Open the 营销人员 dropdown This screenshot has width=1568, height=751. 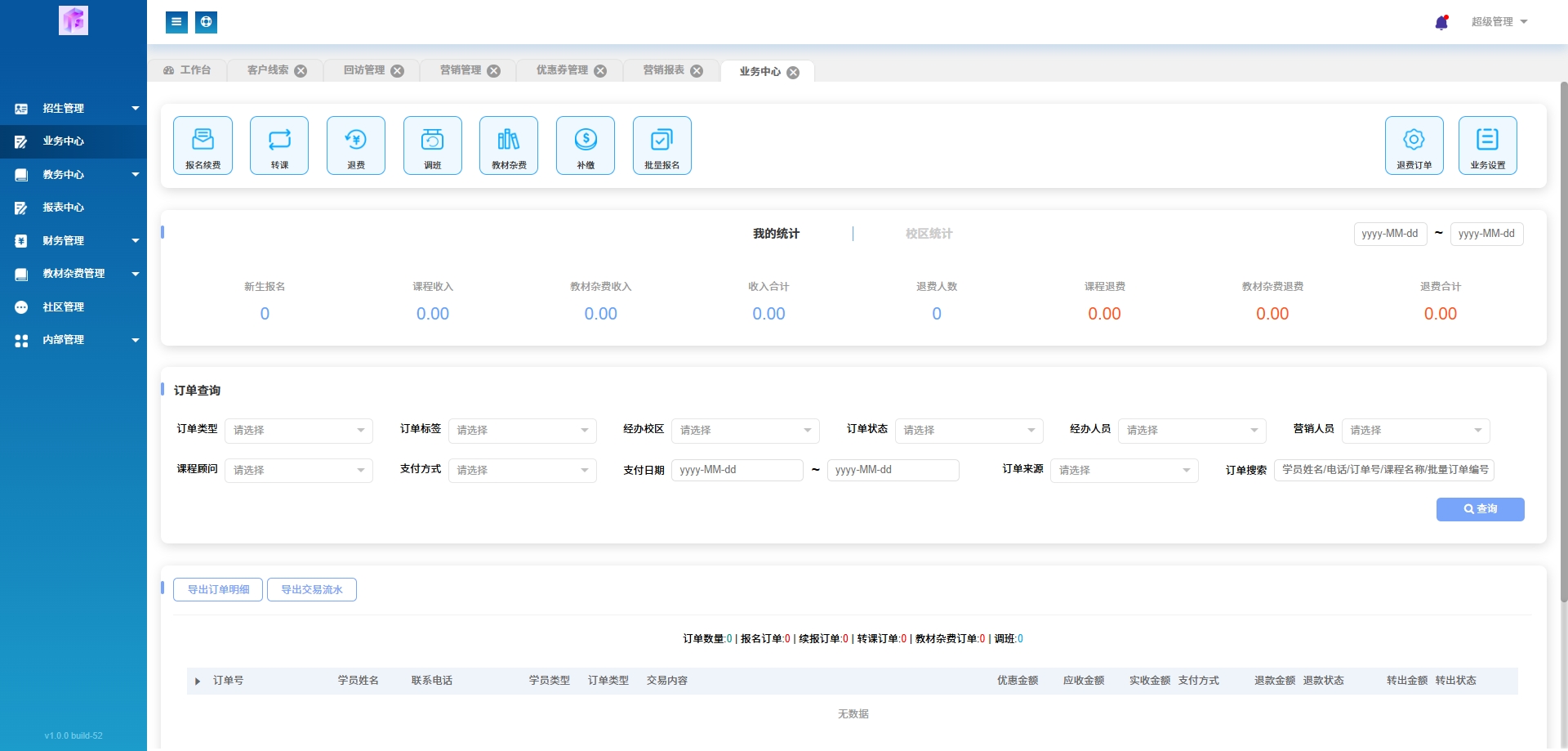pyautogui.click(x=1416, y=431)
